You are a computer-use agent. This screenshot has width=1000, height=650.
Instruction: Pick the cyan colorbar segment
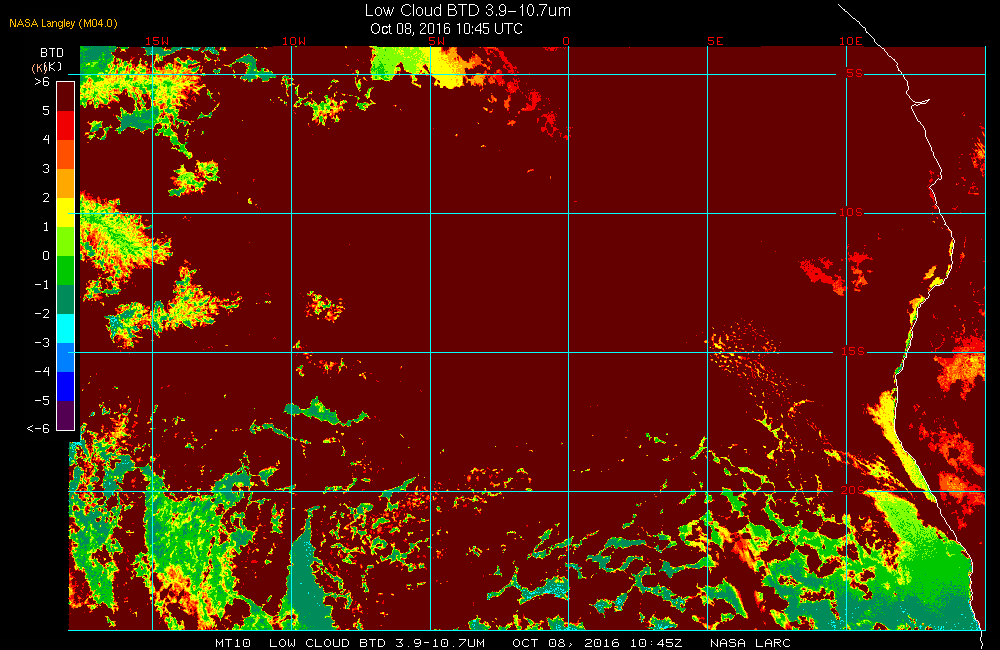(x=66, y=329)
